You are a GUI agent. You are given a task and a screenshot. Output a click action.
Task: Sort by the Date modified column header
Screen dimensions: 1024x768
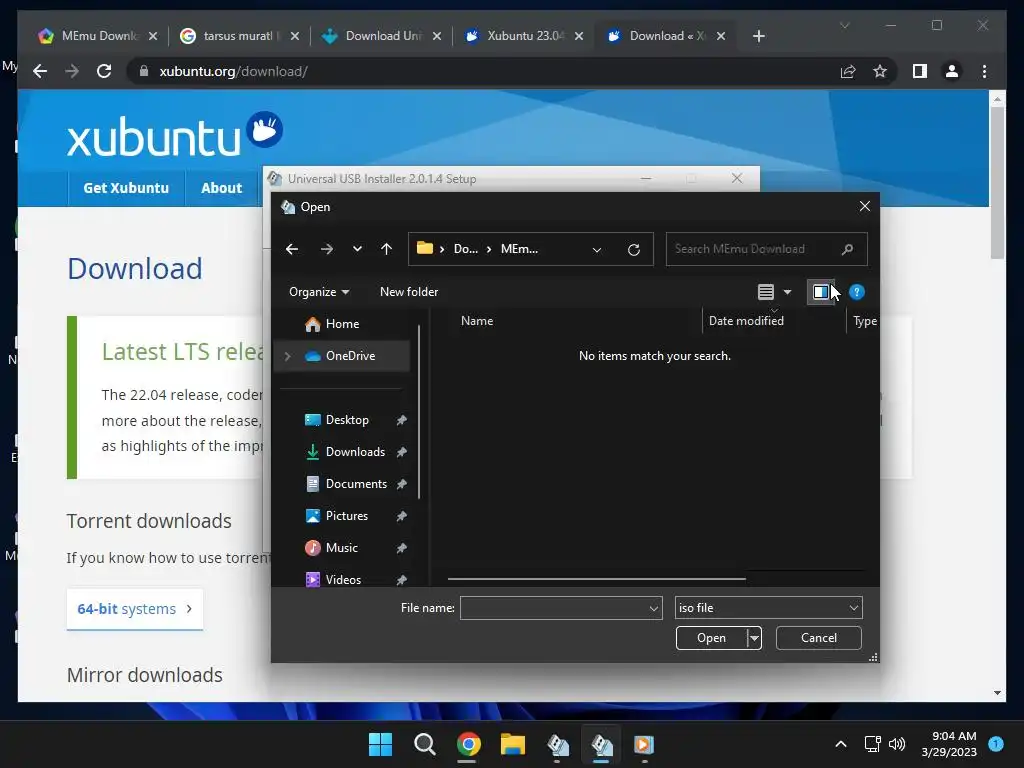pos(746,321)
